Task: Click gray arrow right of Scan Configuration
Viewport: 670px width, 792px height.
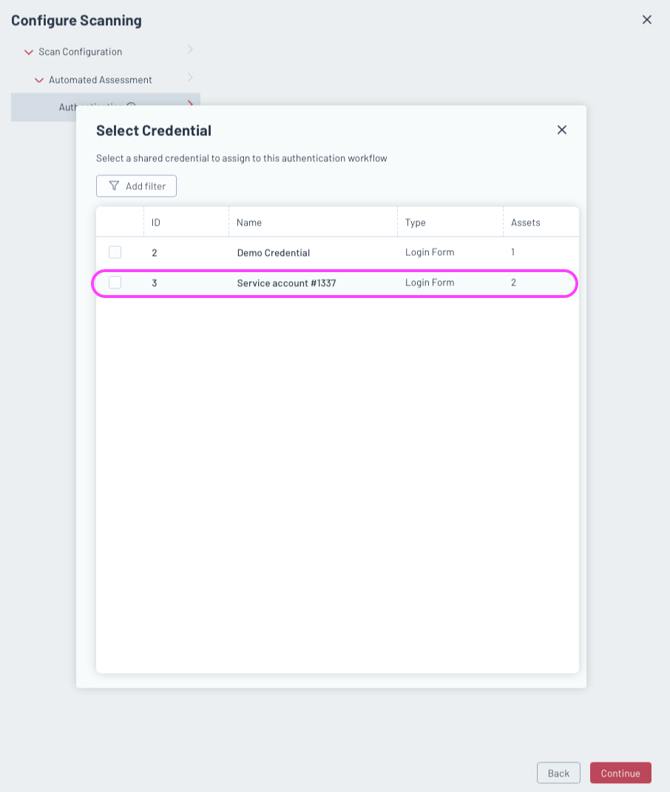Action: click(x=189, y=50)
